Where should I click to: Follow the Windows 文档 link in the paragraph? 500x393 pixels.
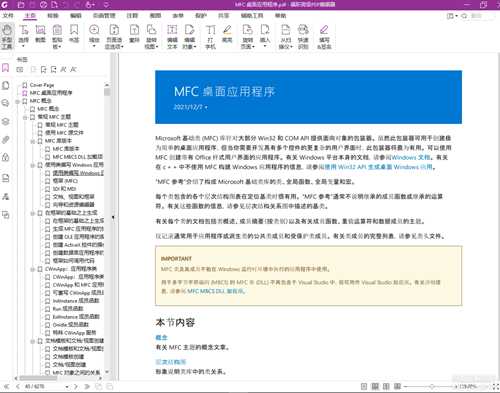point(411,157)
